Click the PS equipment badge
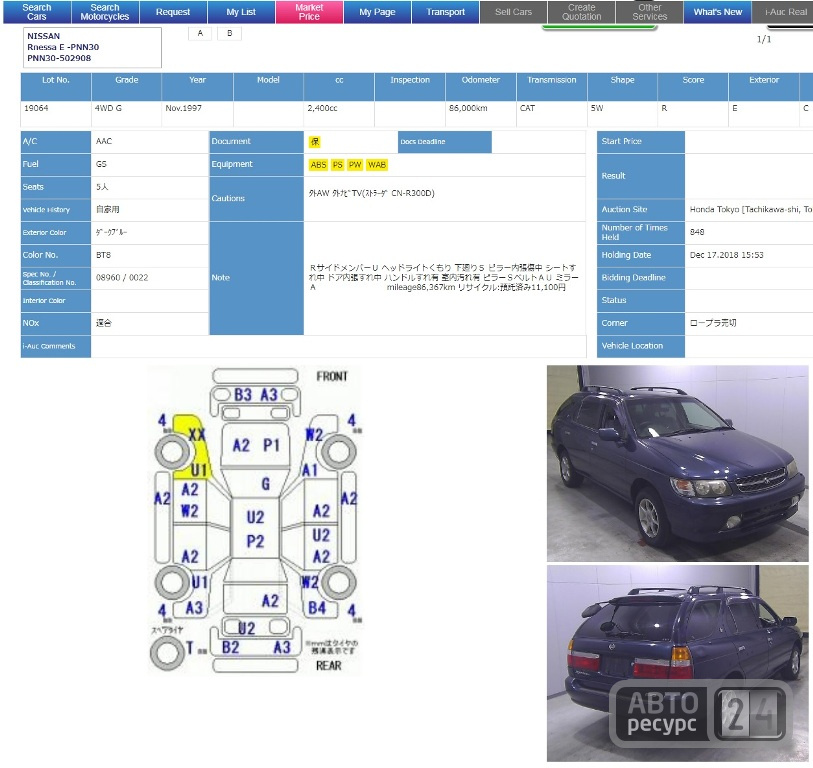The height and width of the screenshot is (768, 813). [x=338, y=165]
